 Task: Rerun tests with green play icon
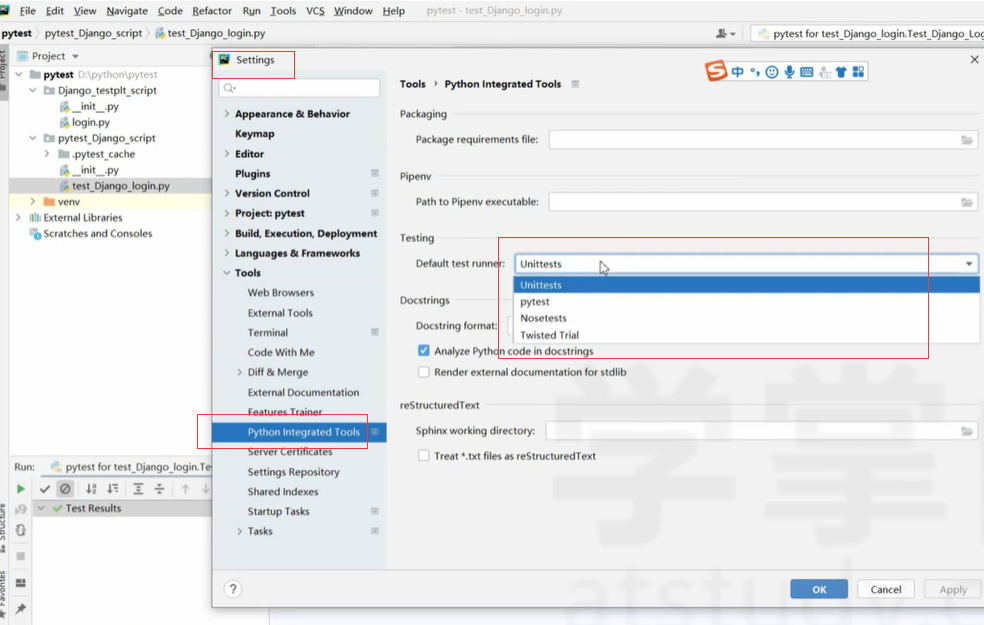coord(20,489)
